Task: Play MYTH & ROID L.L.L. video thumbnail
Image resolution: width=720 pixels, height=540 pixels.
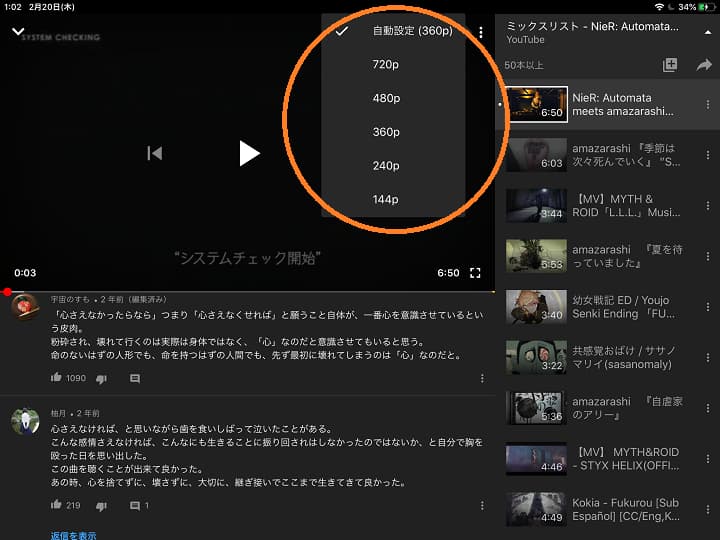Action: pyautogui.click(x=536, y=205)
